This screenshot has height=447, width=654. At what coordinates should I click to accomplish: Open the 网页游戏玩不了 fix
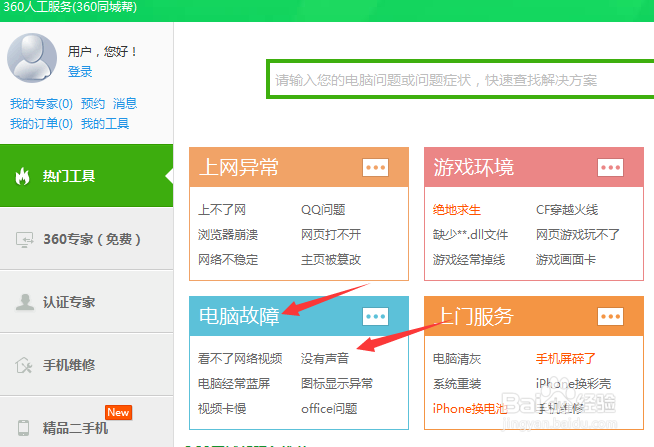(578, 234)
